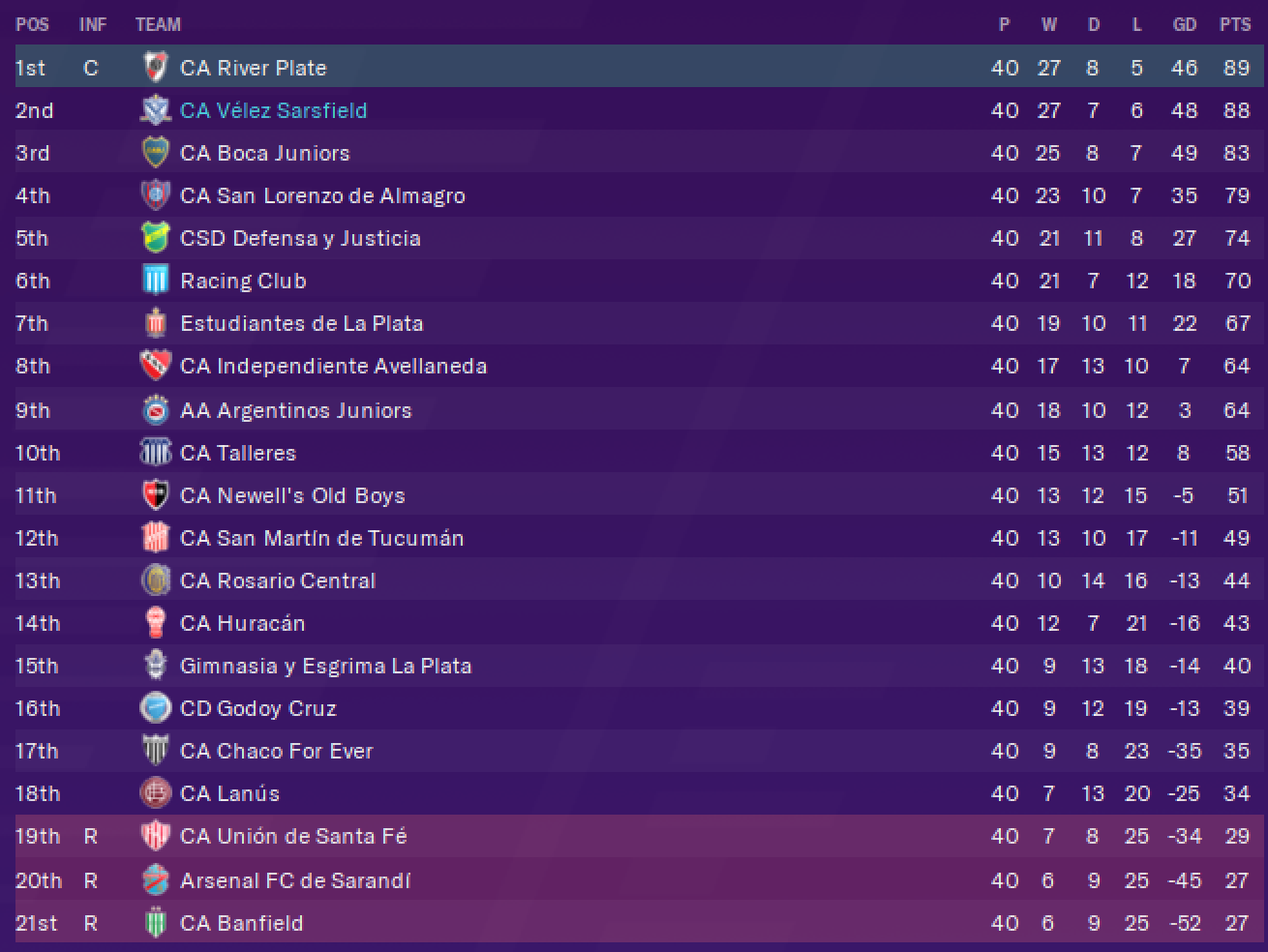Click the CA Vélez Sarsfield club crest
The image size is (1268, 952).
point(155,109)
